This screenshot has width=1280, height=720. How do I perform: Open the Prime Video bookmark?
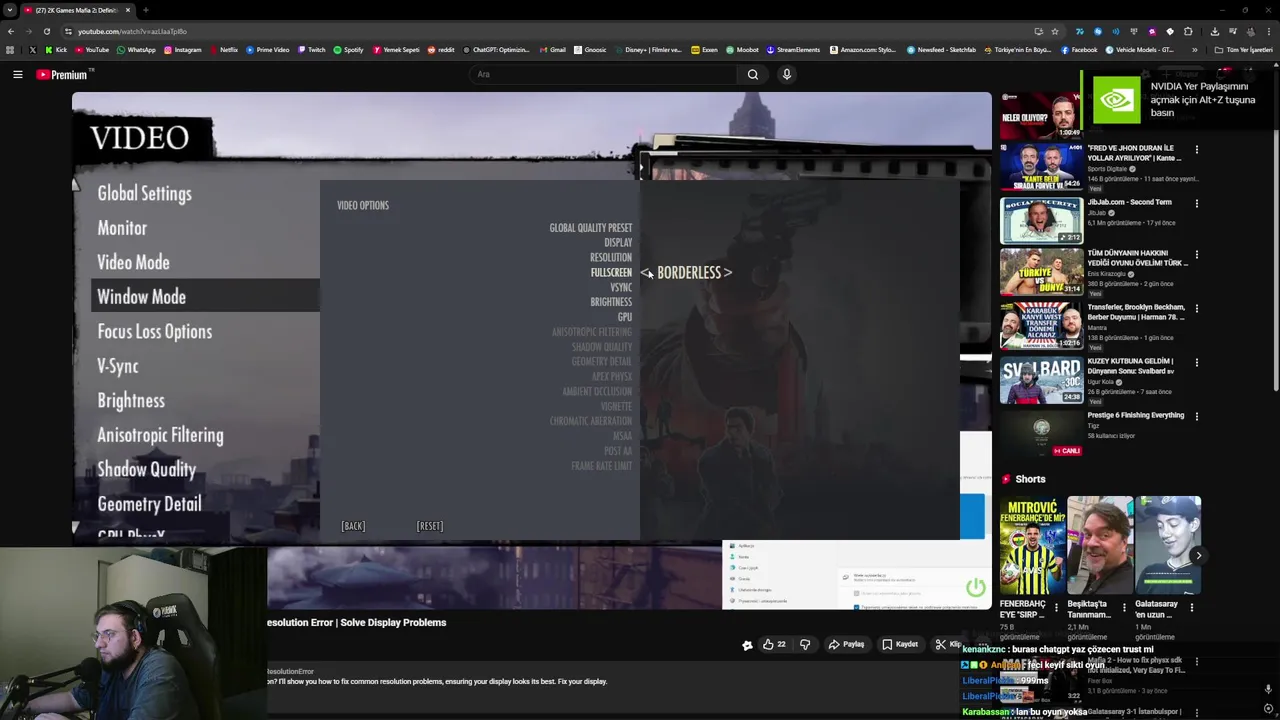pos(268,50)
